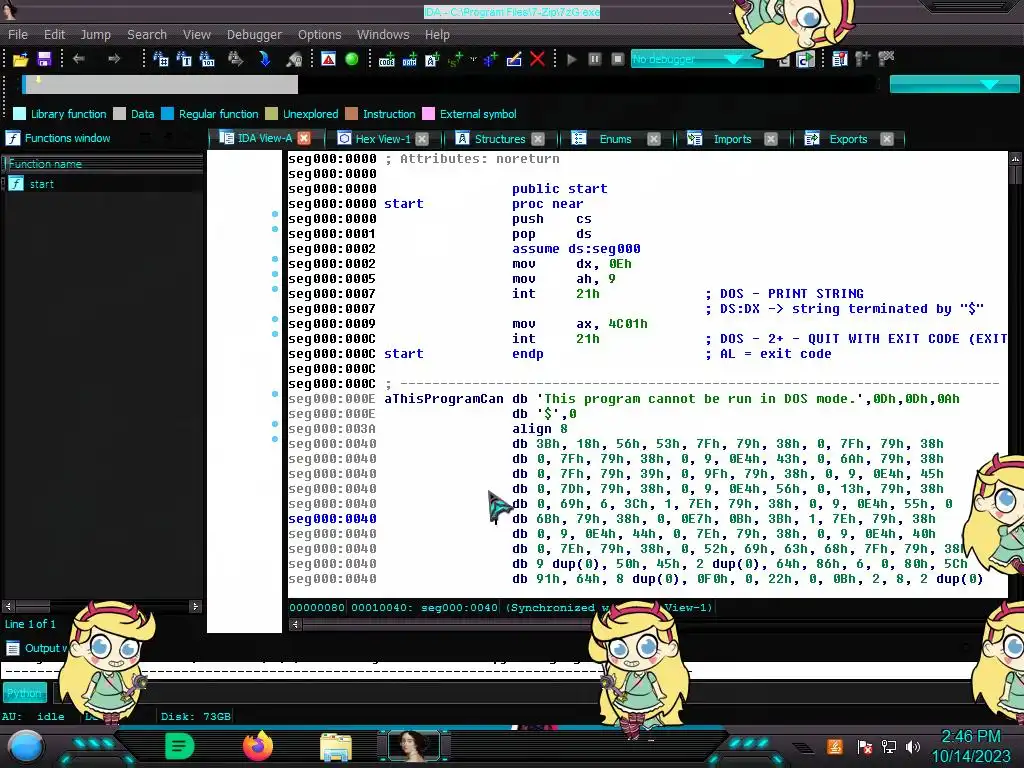
Task: Click the pause process button
Action: click(x=594, y=59)
